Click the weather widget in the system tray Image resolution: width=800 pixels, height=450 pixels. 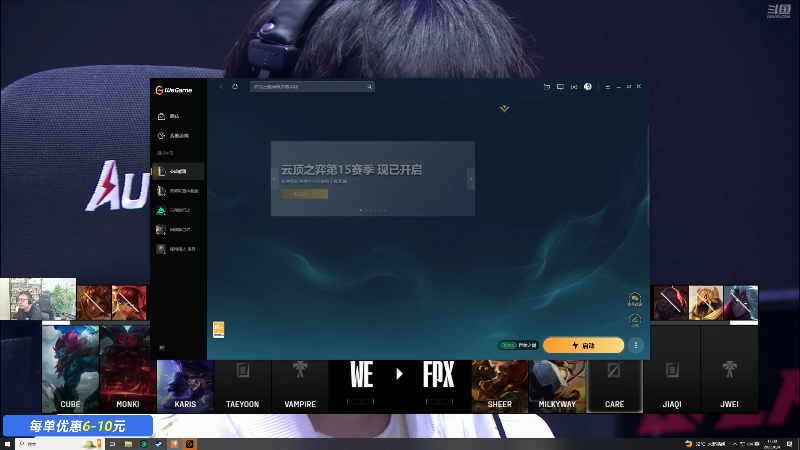[x=705, y=444]
